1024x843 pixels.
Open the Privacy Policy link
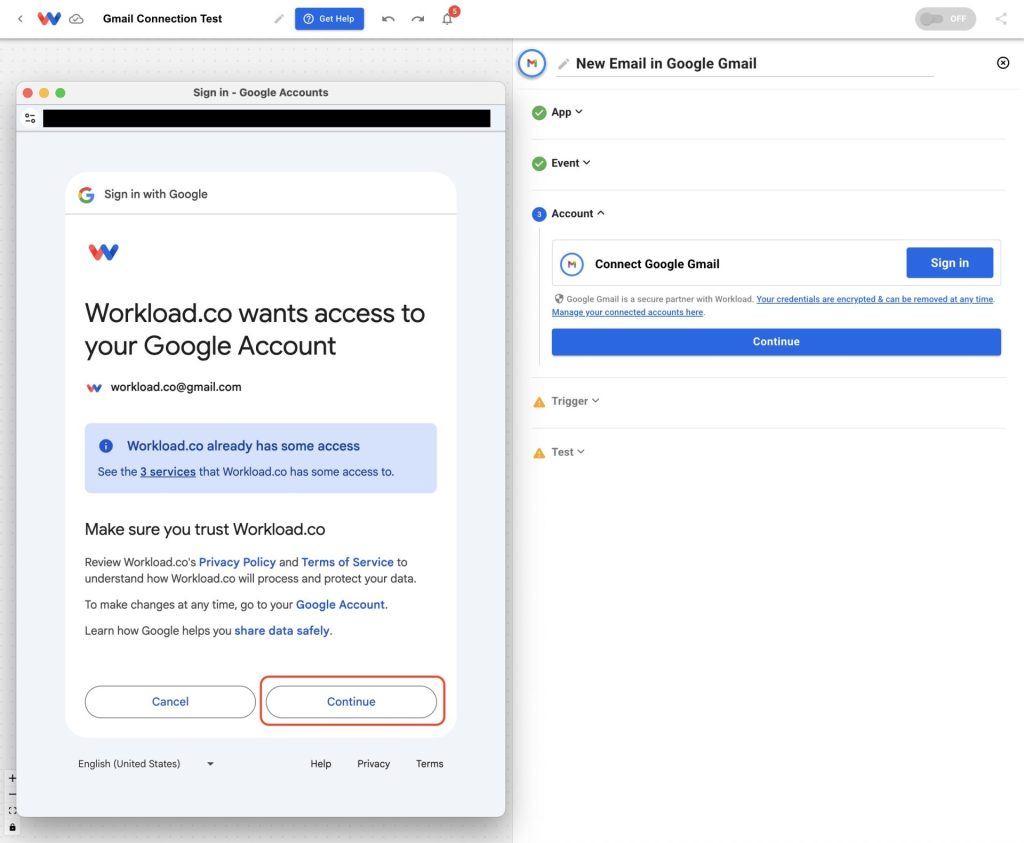[x=237, y=562]
